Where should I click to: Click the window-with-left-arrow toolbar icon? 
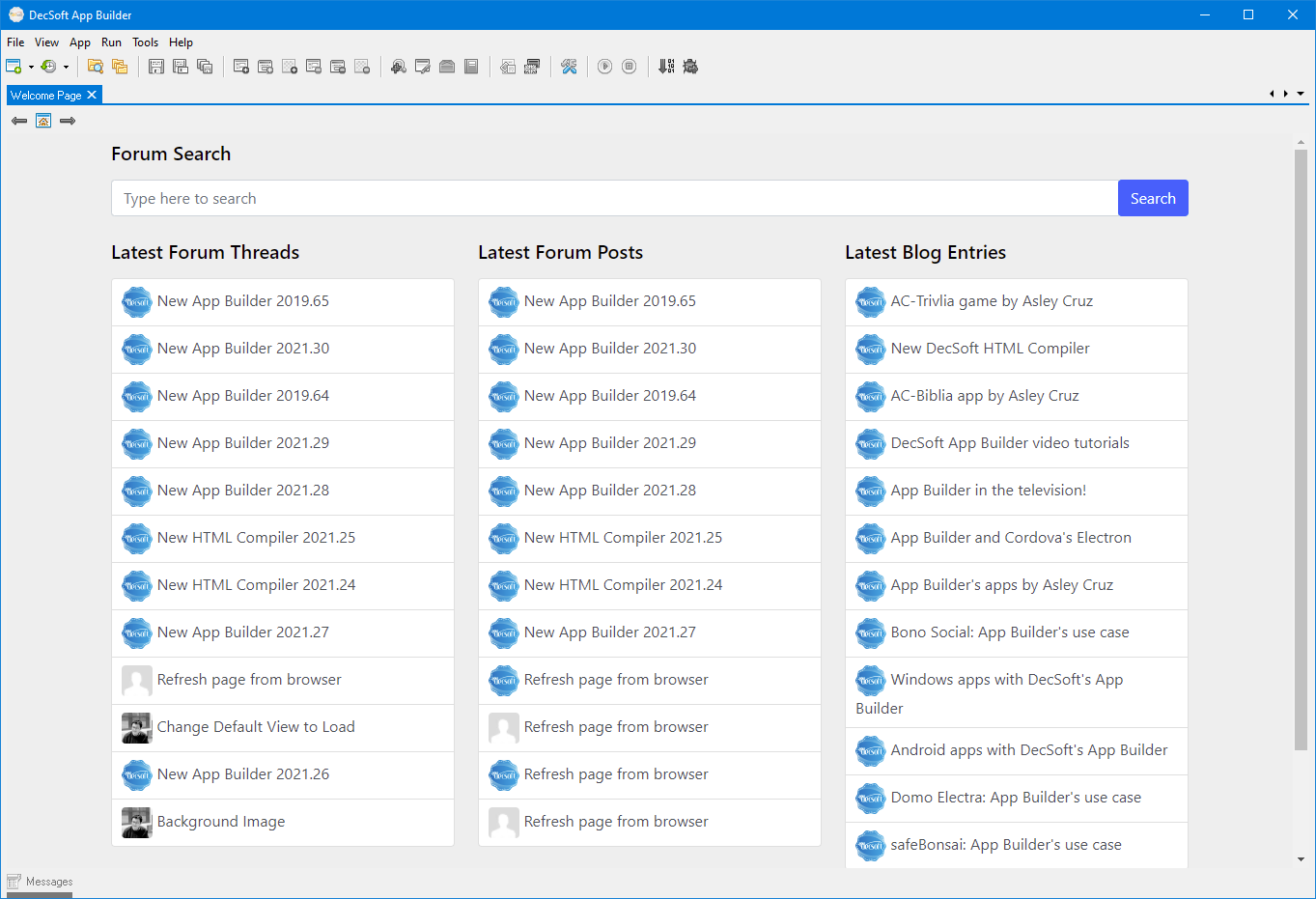click(508, 67)
